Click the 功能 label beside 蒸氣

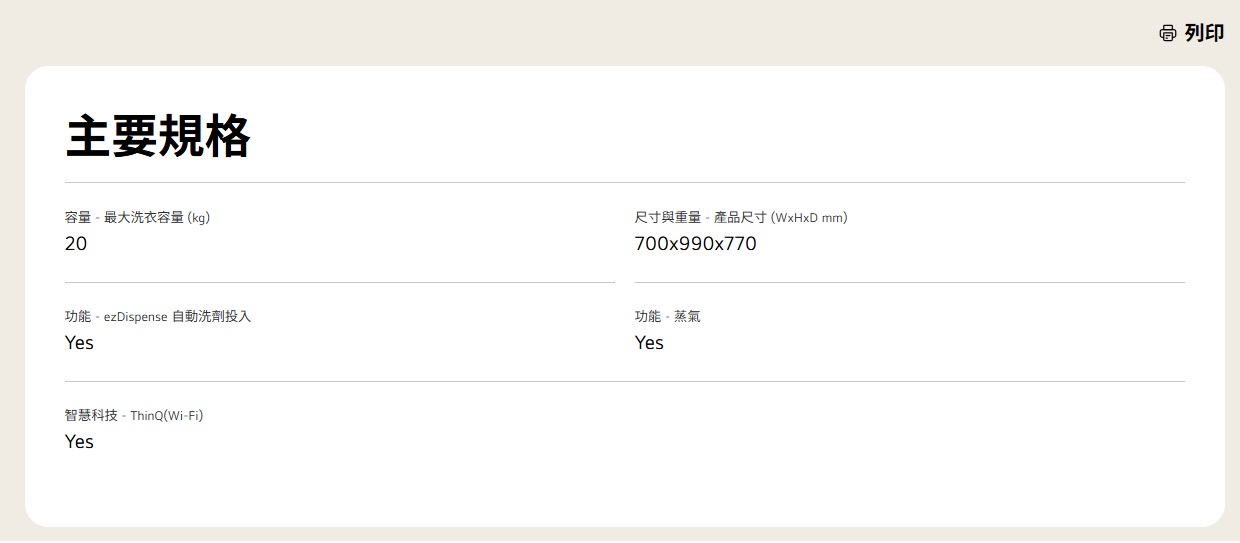(x=647, y=316)
